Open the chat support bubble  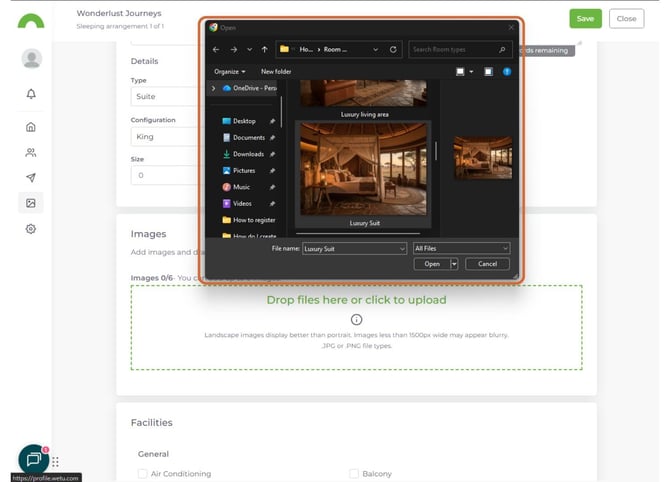(x=33, y=459)
